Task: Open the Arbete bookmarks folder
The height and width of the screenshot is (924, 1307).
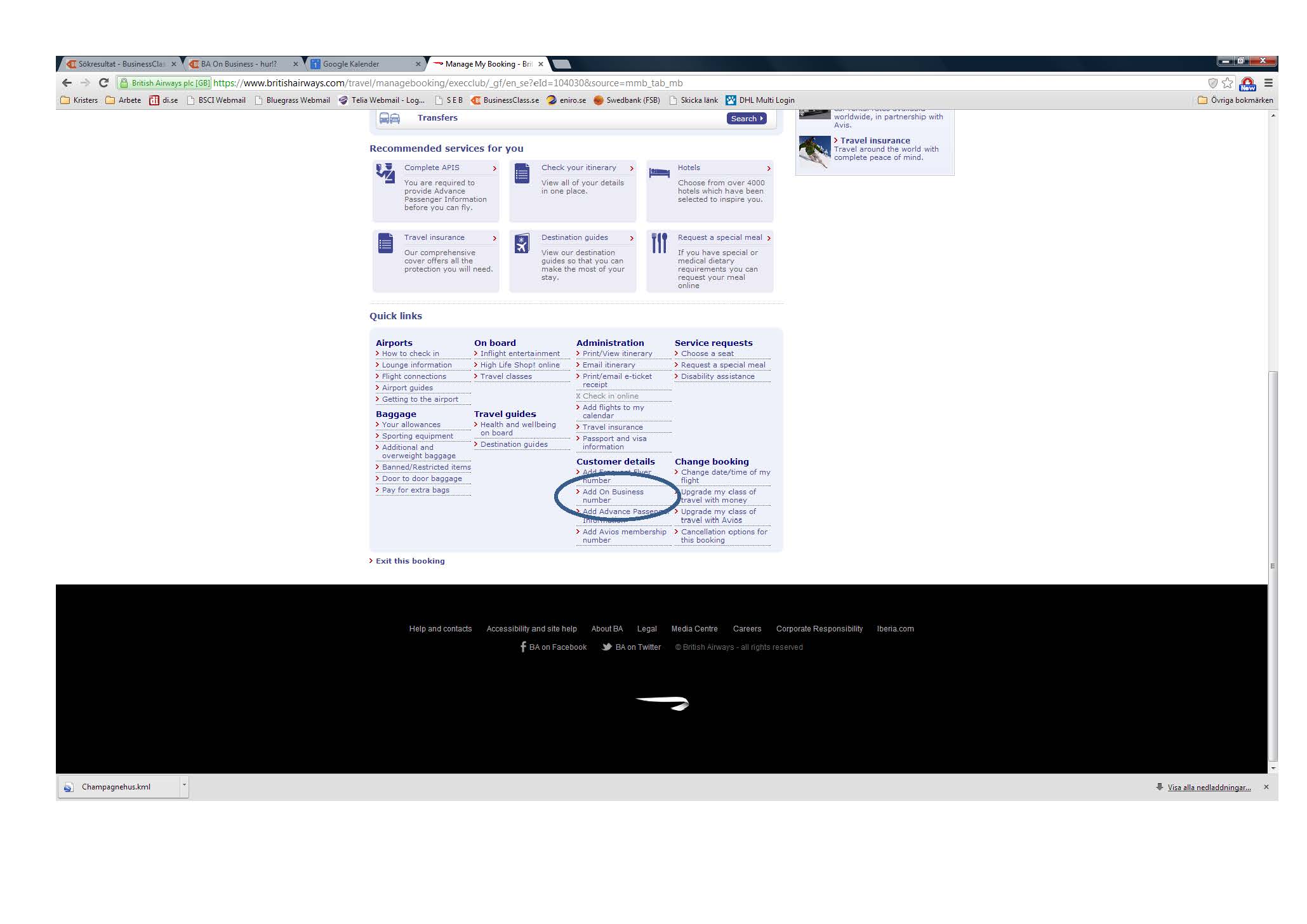Action: tap(124, 100)
